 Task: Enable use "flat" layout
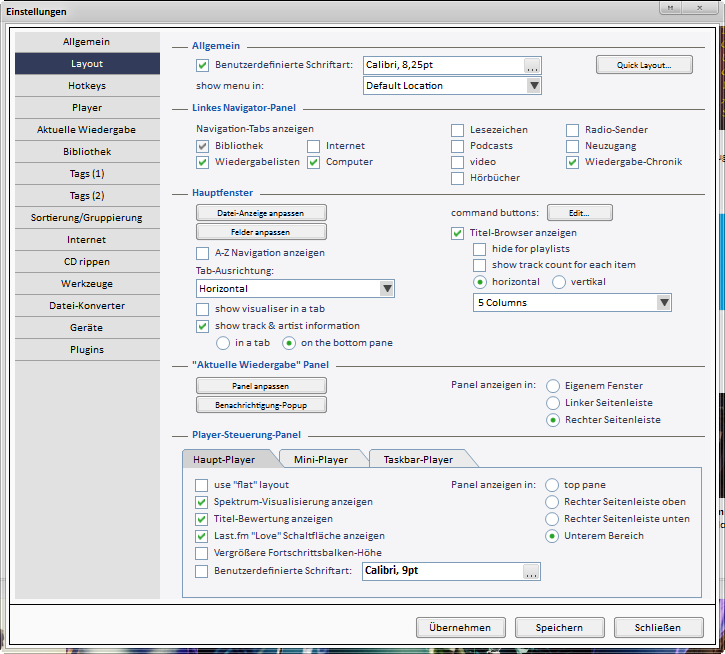pyautogui.click(x=202, y=485)
